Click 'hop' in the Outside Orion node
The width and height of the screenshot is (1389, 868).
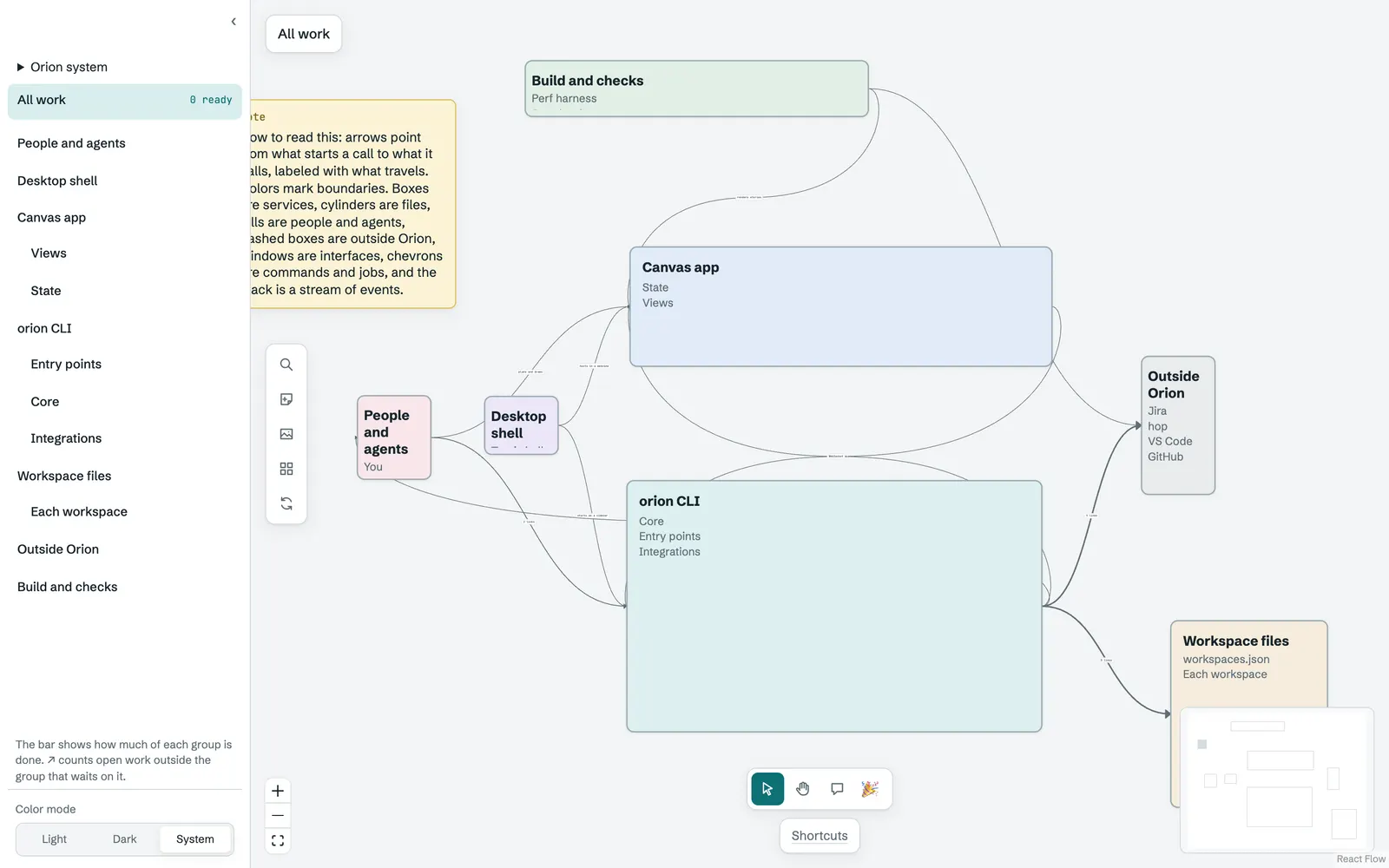click(x=1157, y=426)
